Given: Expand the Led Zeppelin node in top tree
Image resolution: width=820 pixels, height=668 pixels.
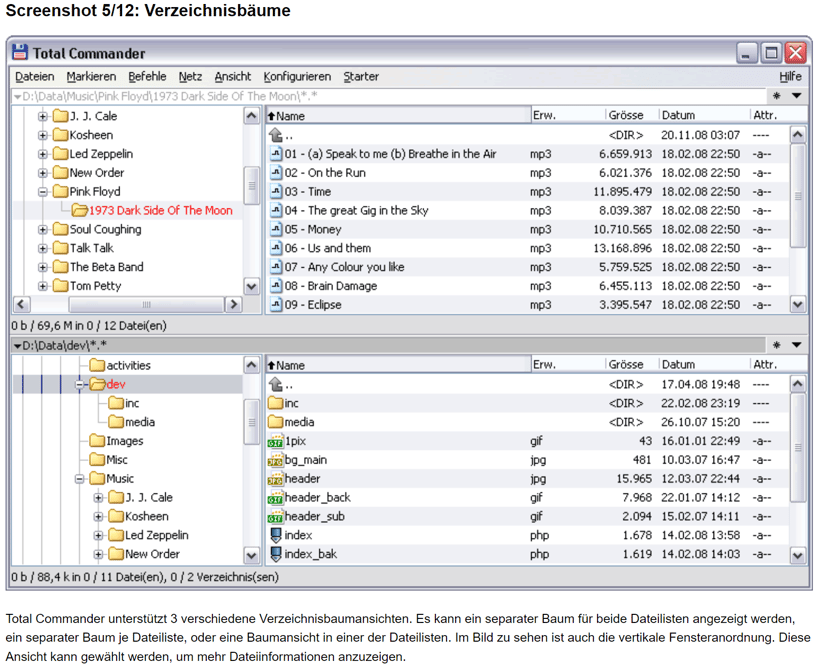Looking at the screenshot, I should click(43, 154).
